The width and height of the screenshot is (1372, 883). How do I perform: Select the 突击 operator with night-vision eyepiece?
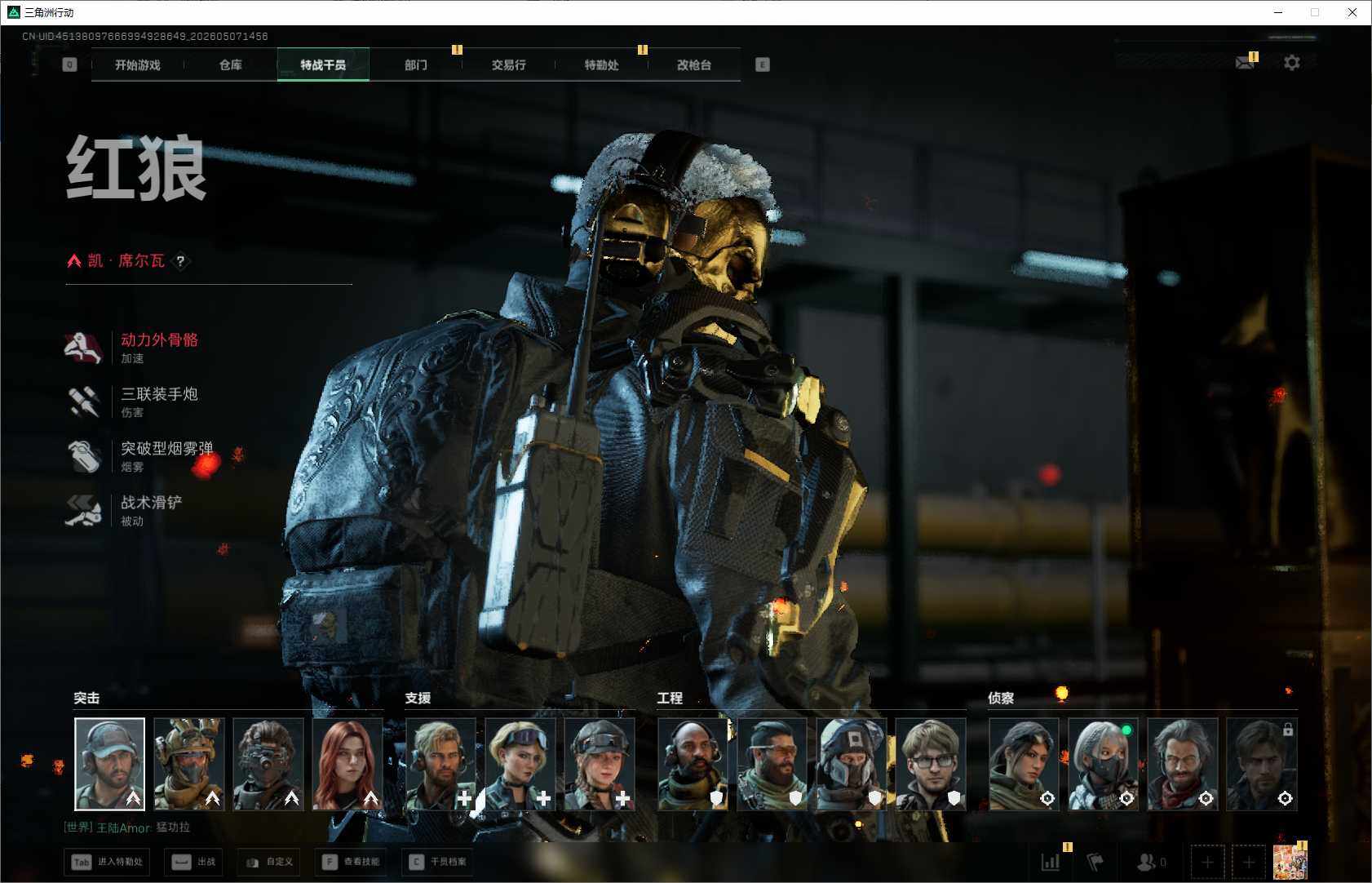point(268,764)
